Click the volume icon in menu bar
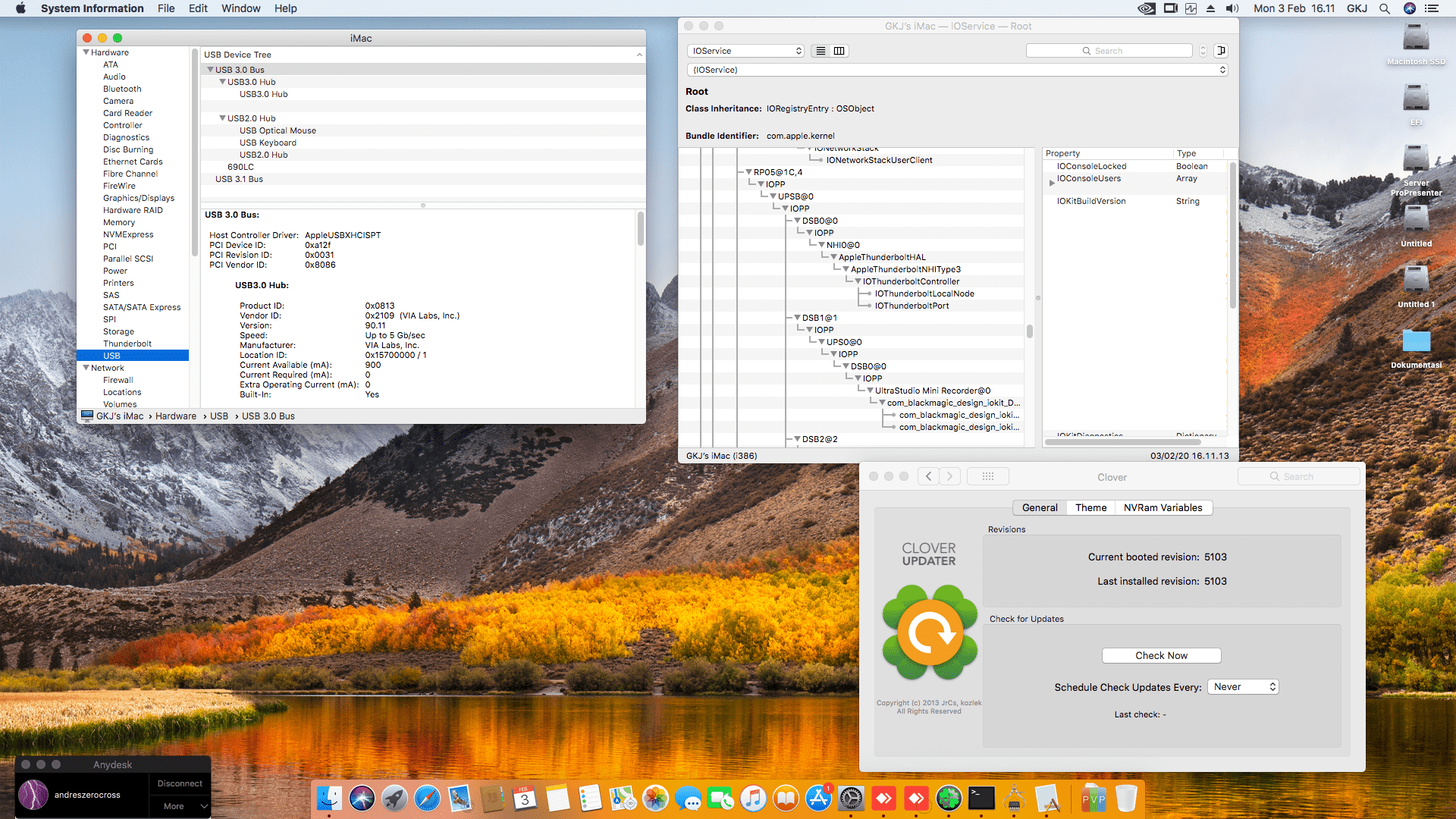The height and width of the screenshot is (819, 1456). 1232,8
